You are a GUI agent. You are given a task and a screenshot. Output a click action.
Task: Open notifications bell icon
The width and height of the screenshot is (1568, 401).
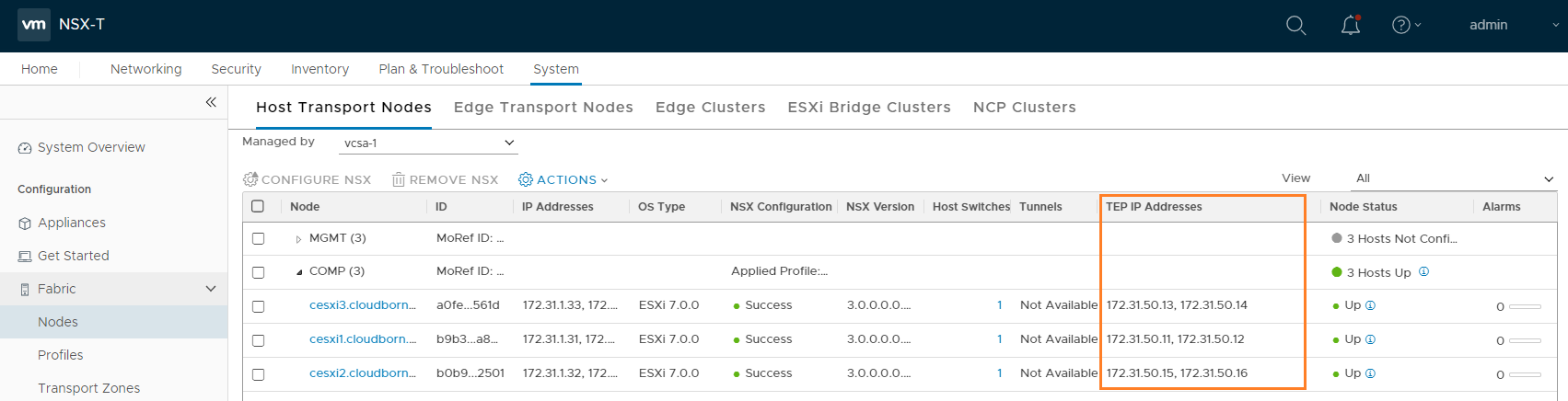click(x=1350, y=25)
